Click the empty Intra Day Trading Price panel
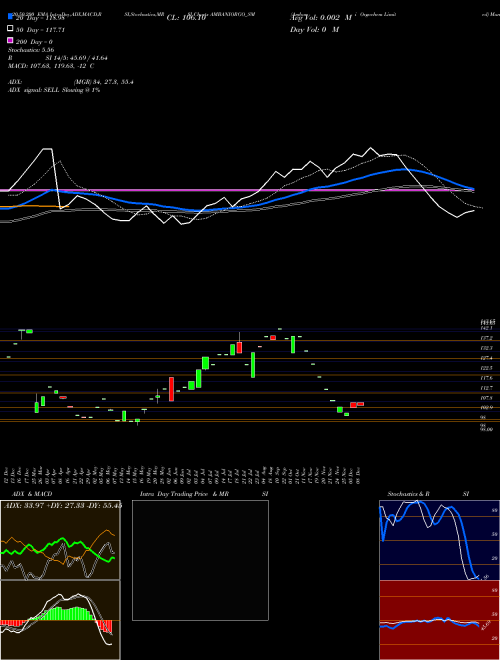Viewport: 500px width, 660px height. (x=200, y=560)
